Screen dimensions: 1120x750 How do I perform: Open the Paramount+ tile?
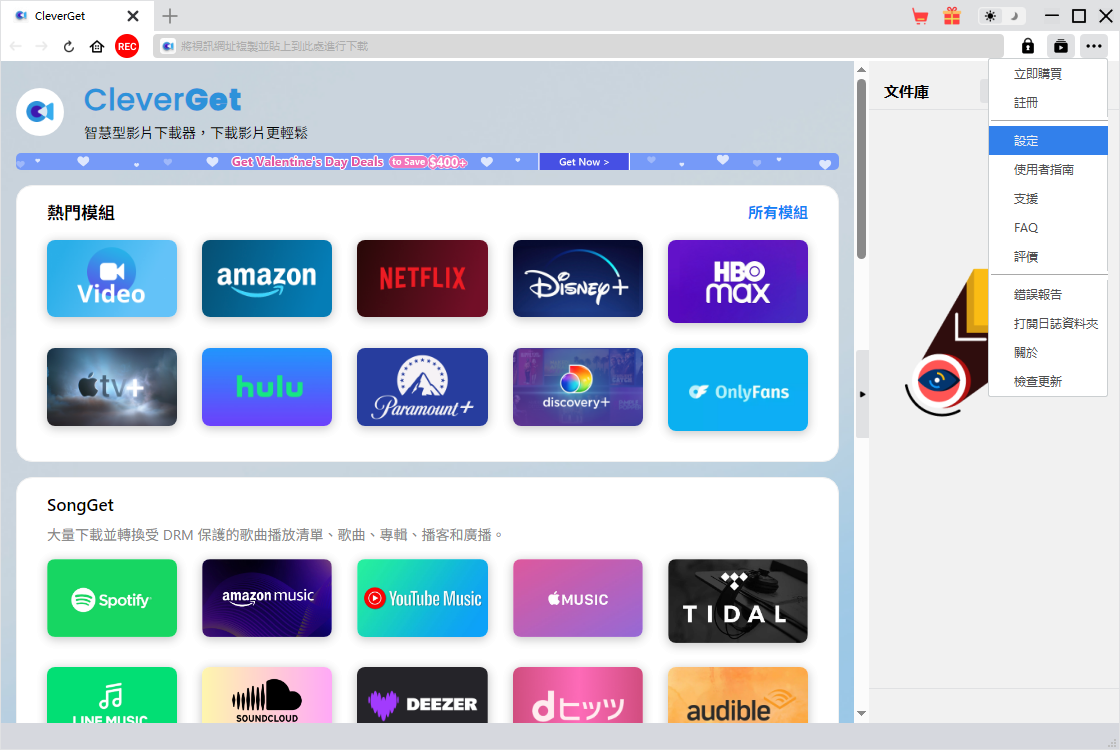[422, 387]
